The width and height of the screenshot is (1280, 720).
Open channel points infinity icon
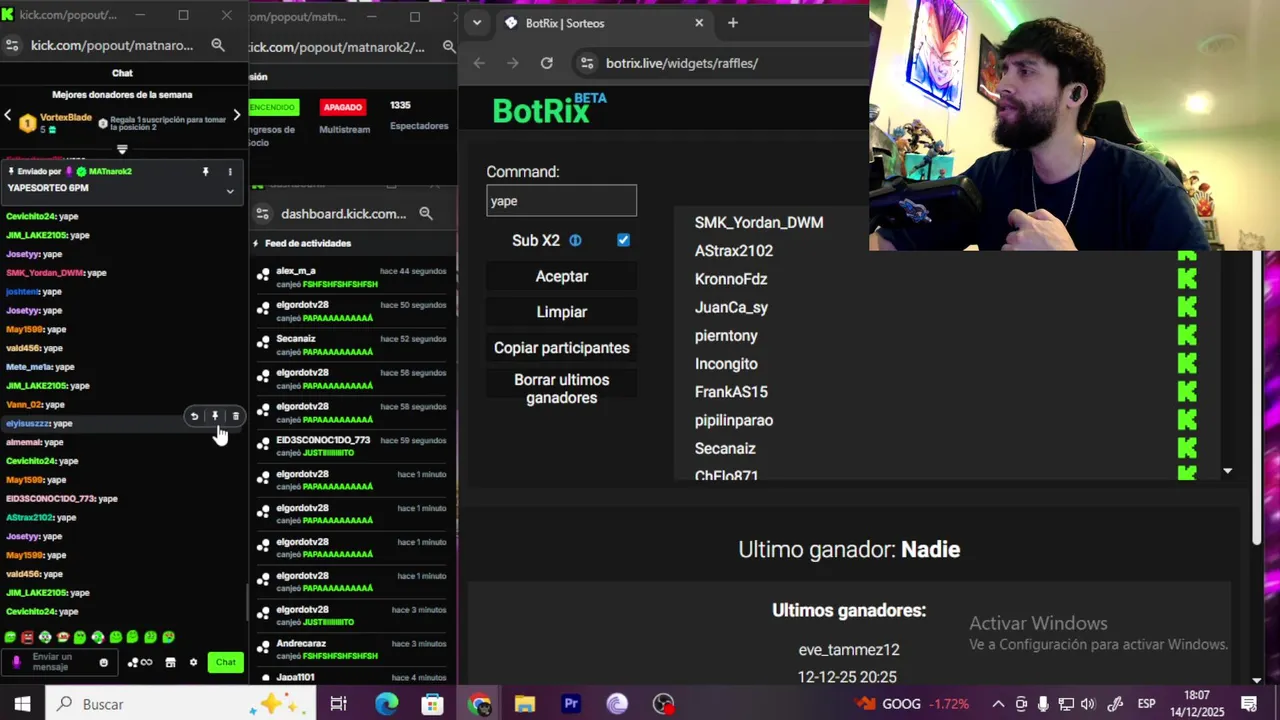141,662
